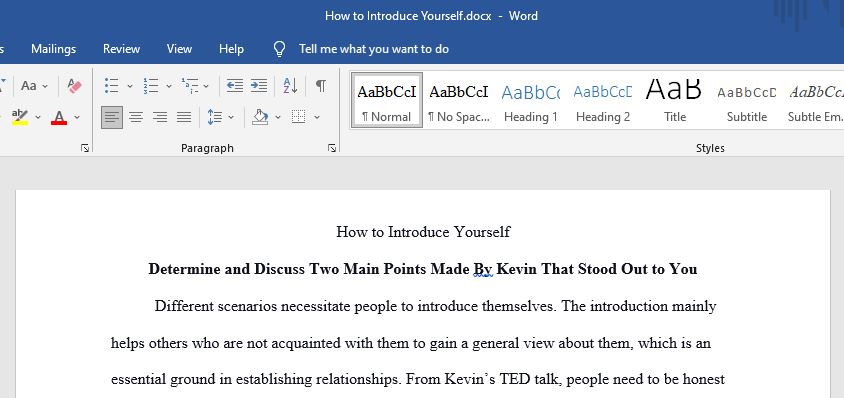Click the phrase TED talk in the paragraph
The width and height of the screenshot is (844, 398).
tap(531, 379)
